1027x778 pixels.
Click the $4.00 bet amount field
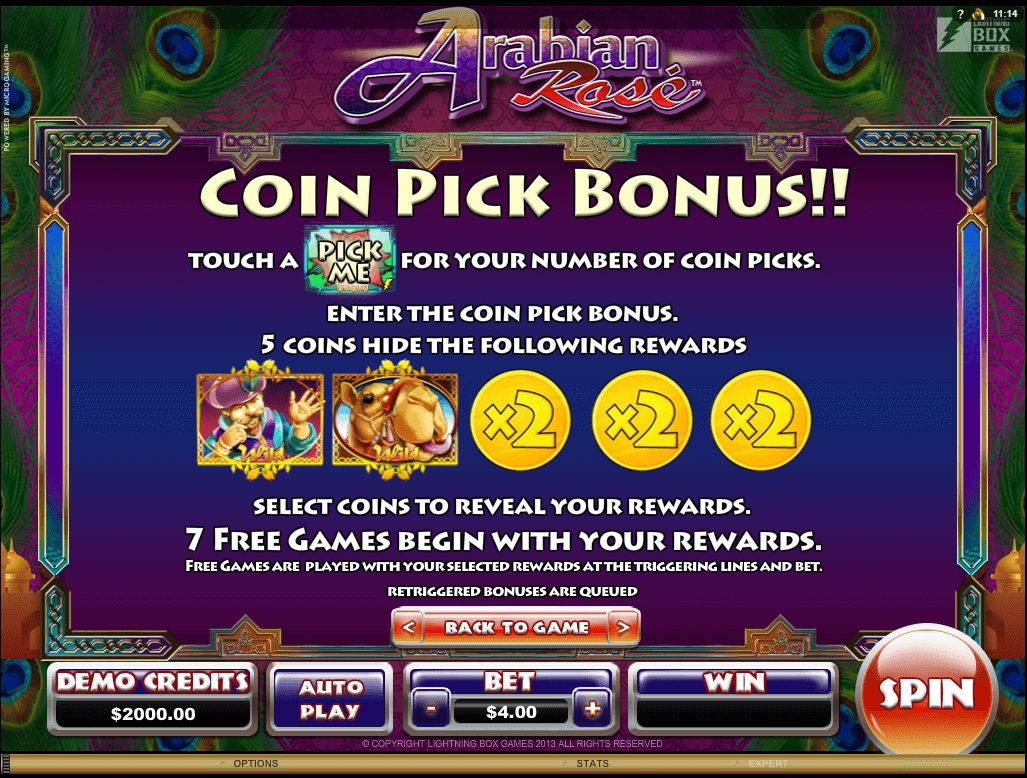(511, 712)
